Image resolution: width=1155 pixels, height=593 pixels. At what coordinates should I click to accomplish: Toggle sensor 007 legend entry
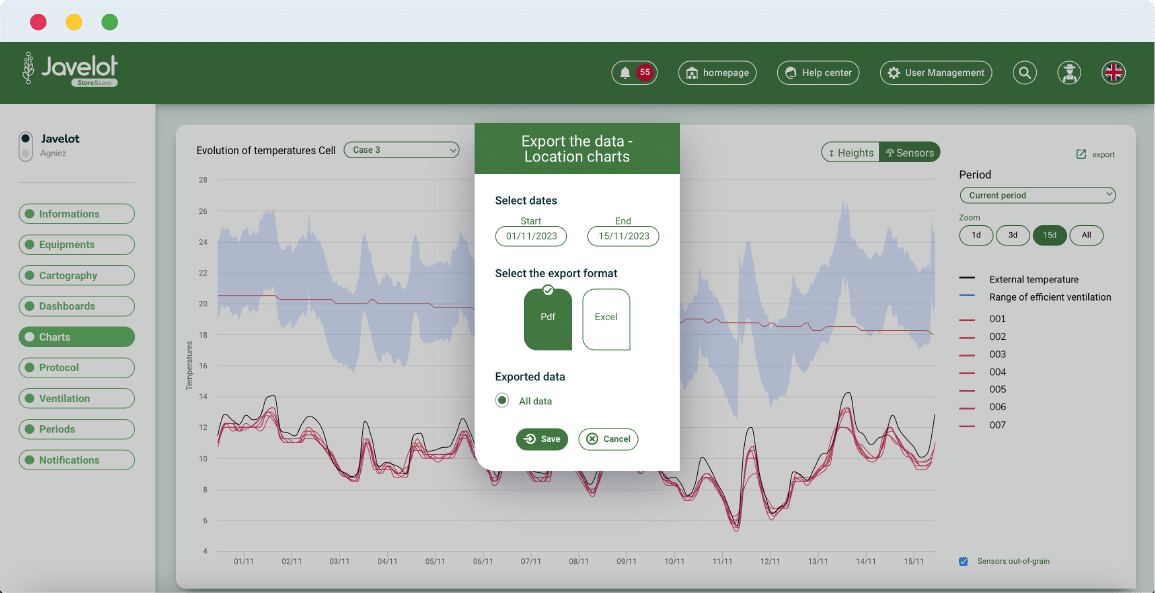tap(982, 425)
